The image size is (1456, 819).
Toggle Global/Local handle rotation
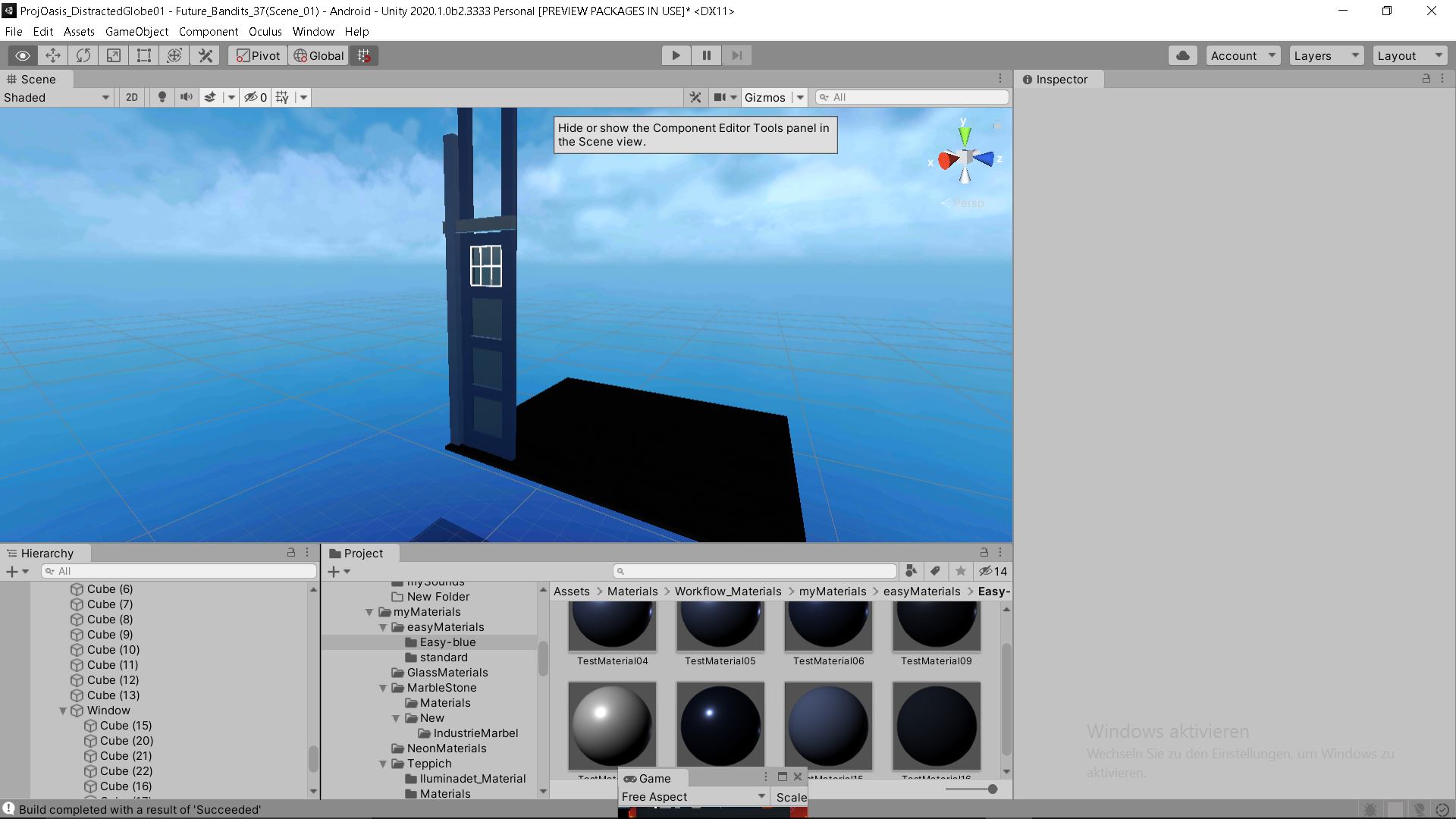point(318,55)
